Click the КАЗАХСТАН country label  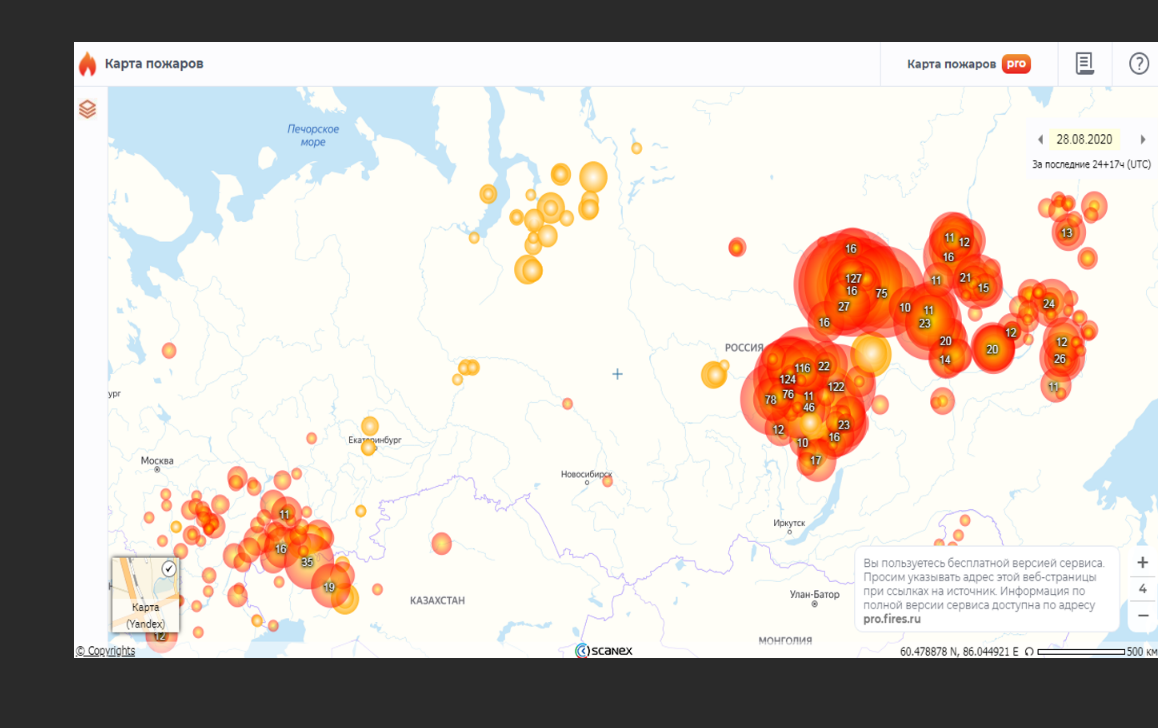pos(437,600)
